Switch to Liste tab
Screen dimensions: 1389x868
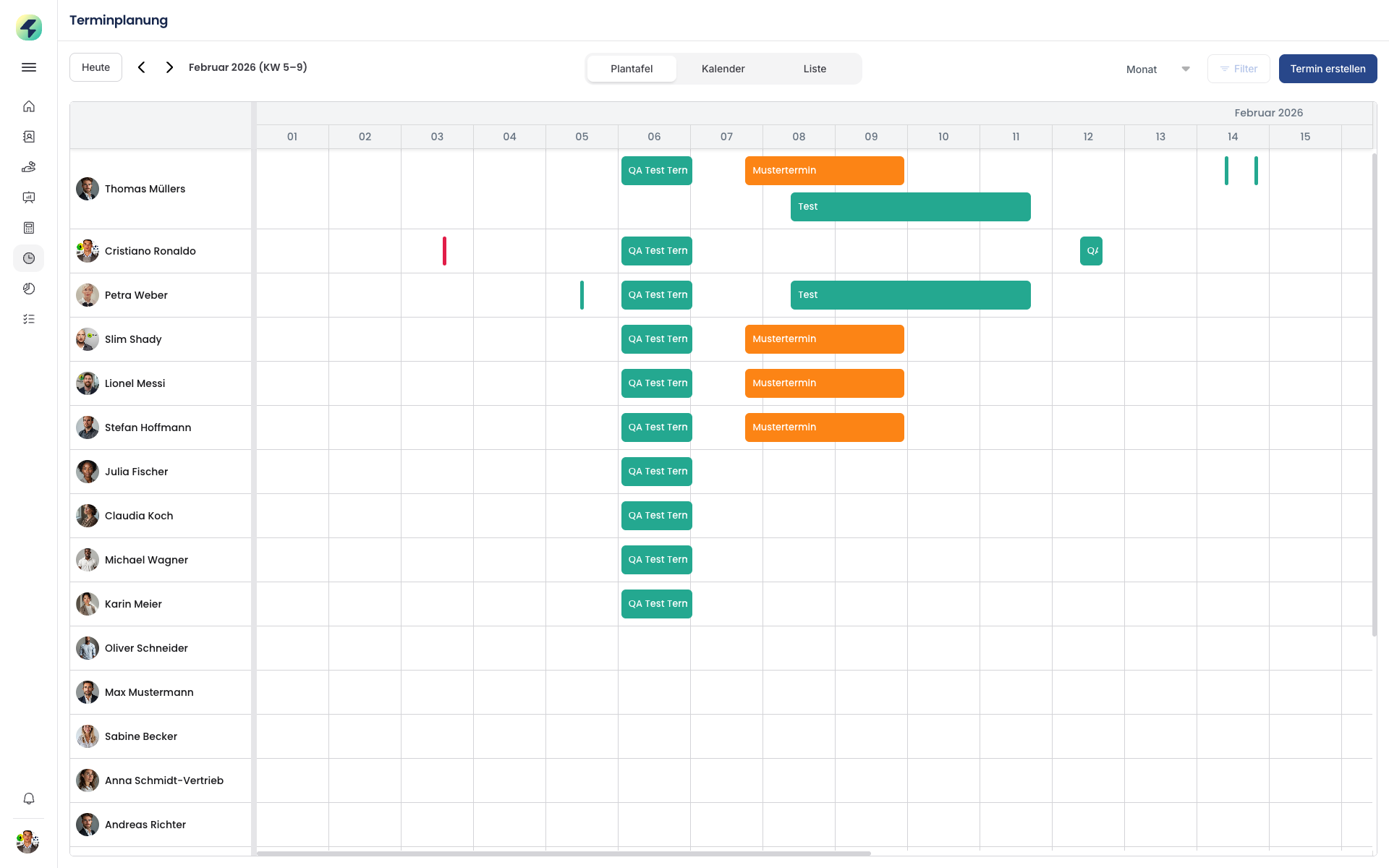[x=815, y=69]
